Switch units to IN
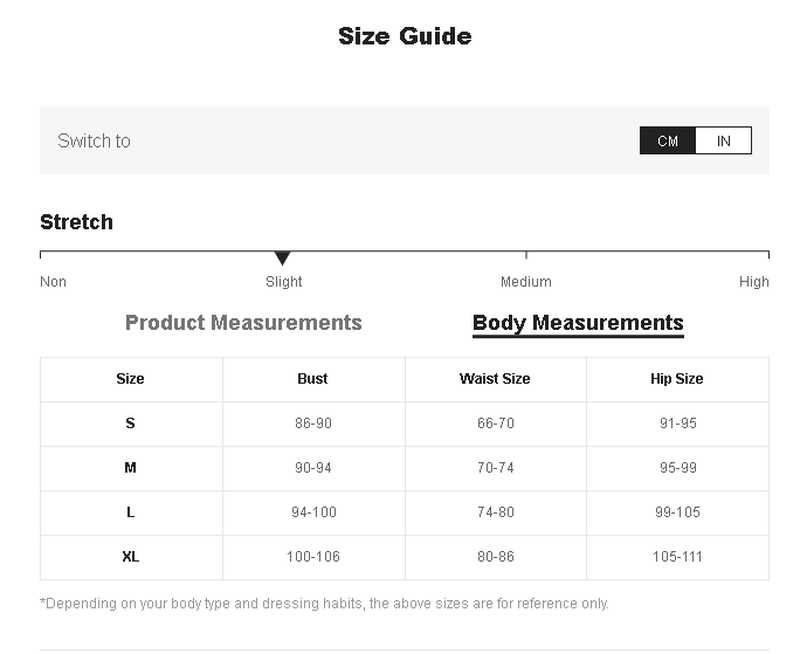 coord(723,141)
